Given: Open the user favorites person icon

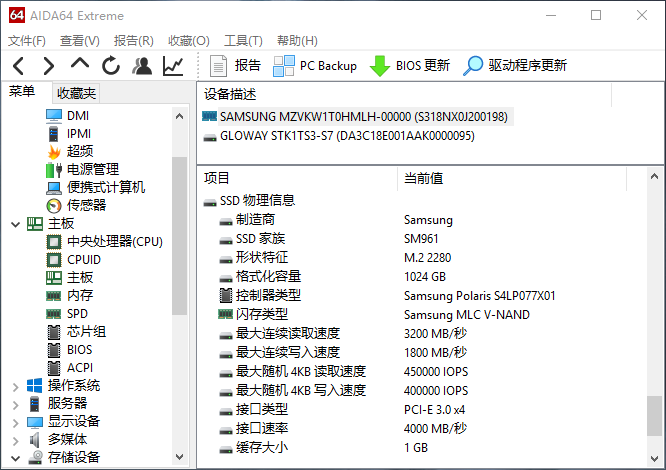Looking at the screenshot, I should (142, 66).
